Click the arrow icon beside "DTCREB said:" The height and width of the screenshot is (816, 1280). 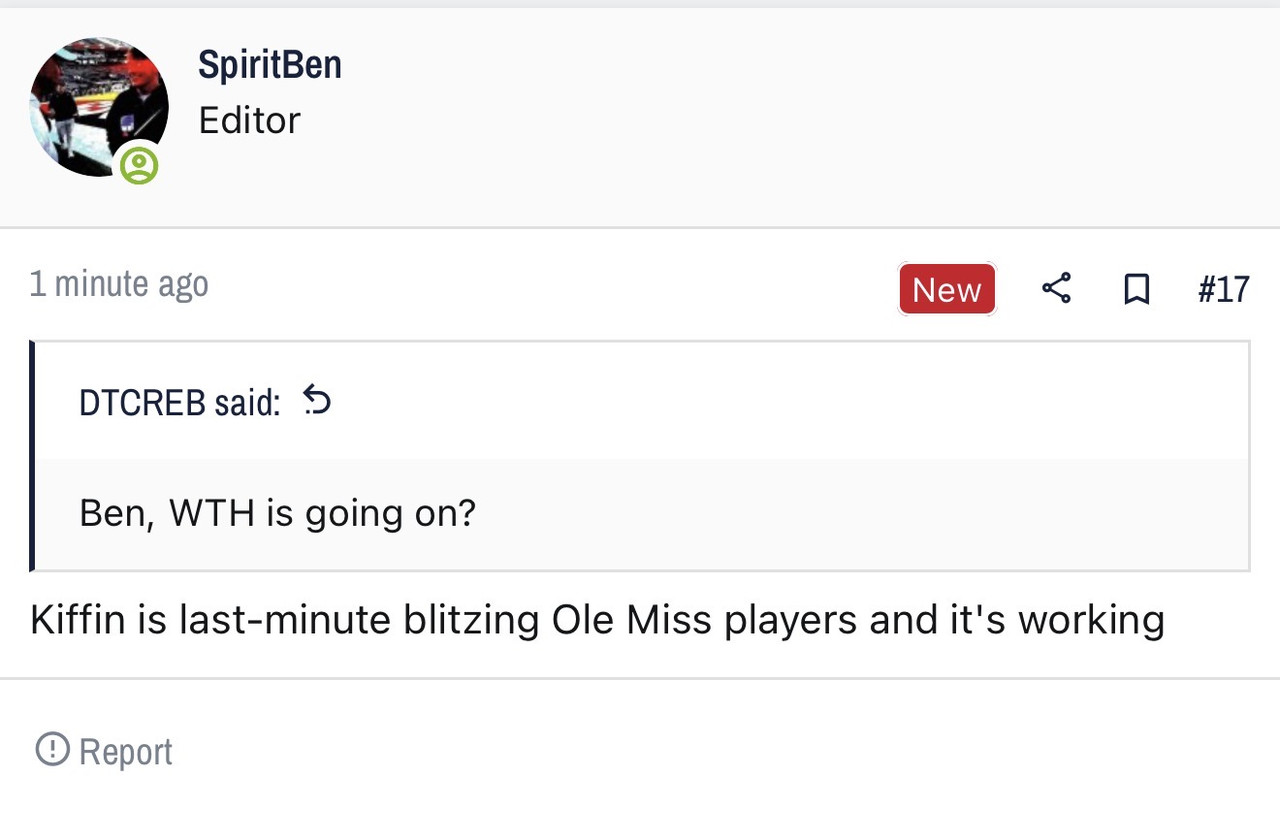pos(317,400)
